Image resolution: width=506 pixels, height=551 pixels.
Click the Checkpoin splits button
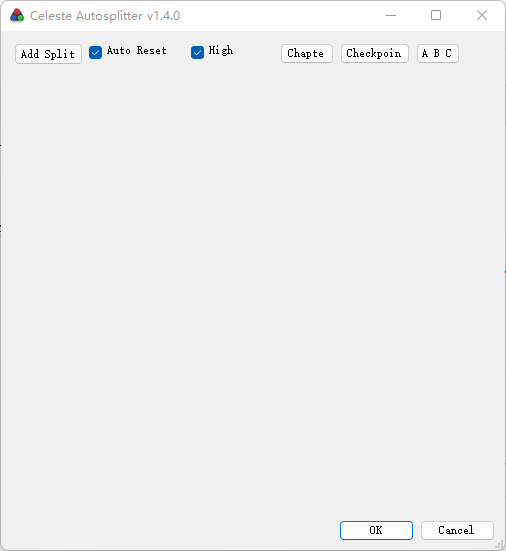(x=375, y=53)
